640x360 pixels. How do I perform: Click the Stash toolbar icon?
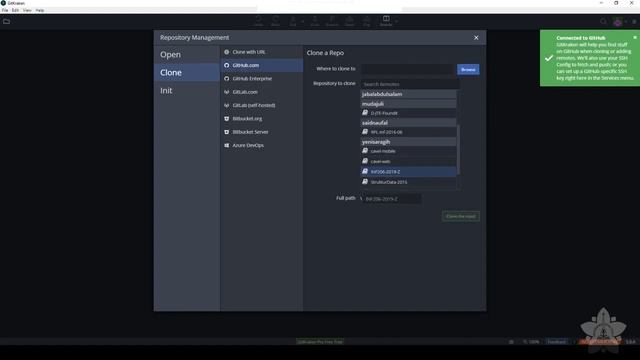tap(349, 21)
